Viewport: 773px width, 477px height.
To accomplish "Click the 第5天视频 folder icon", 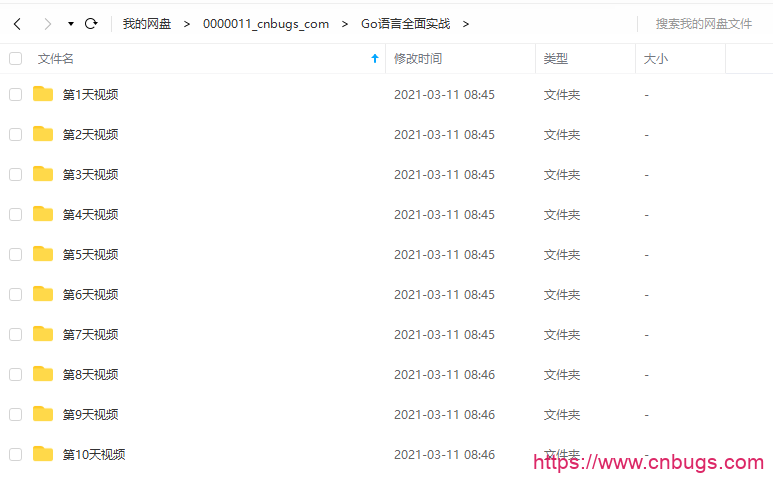I will (x=43, y=254).
